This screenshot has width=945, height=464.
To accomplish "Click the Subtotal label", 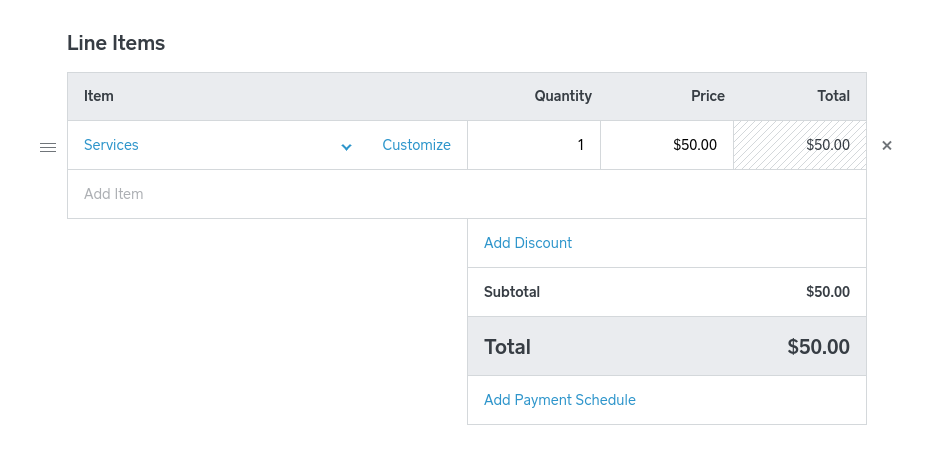I will point(512,292).
